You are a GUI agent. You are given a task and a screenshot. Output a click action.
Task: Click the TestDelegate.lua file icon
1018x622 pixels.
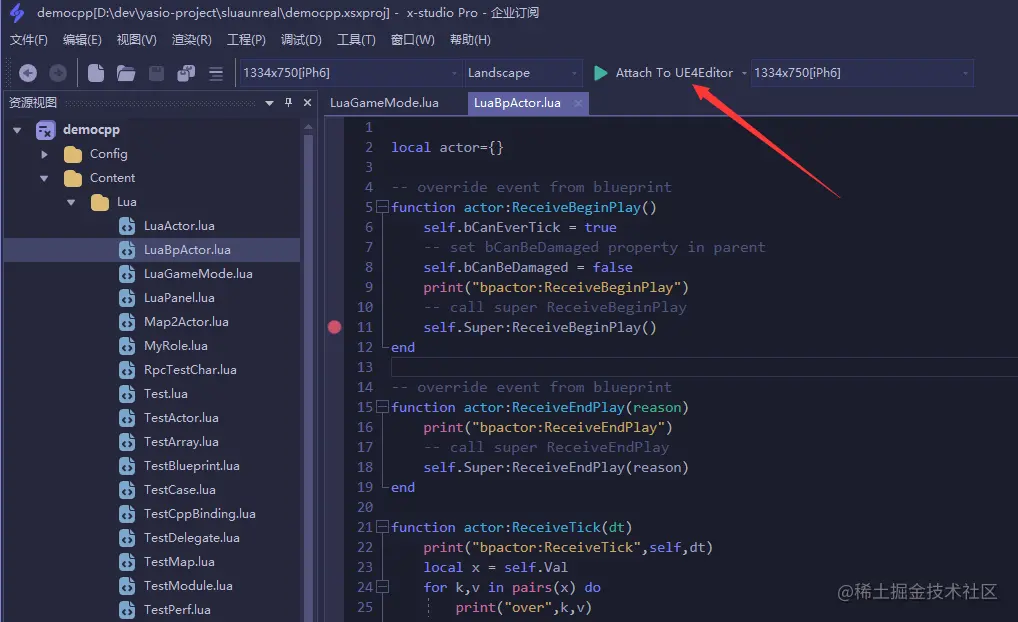click(x=127, y=538)
